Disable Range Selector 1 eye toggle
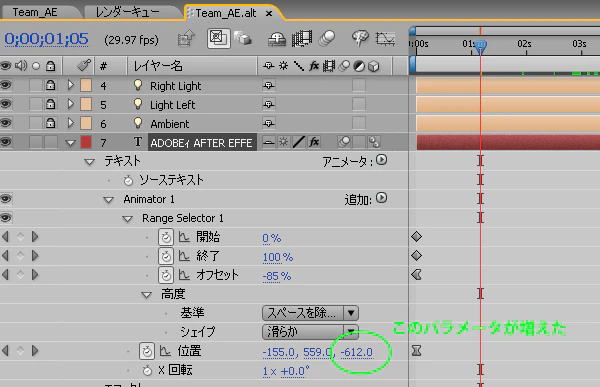Screen dimensions: 600x387 tap(6, 218)
